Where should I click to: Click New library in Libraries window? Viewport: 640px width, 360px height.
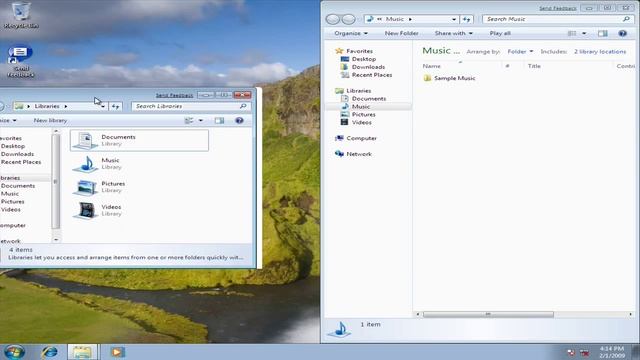pyautogui.click(x=50, y=120)
